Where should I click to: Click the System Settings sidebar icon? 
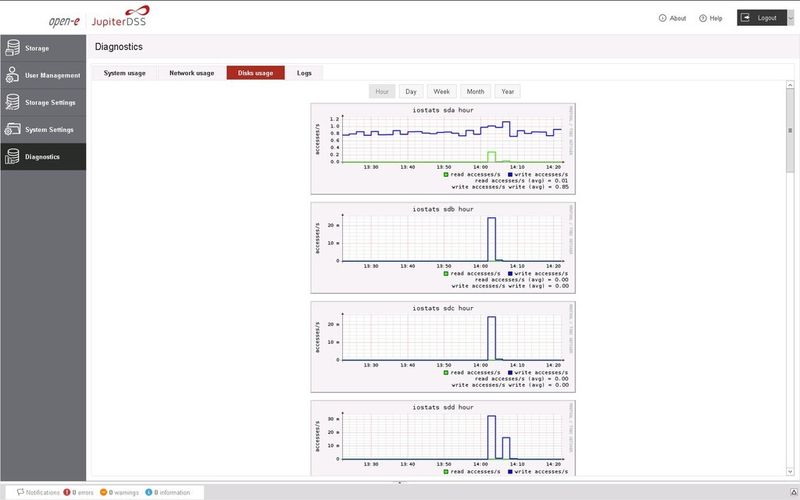coord(12,129)
